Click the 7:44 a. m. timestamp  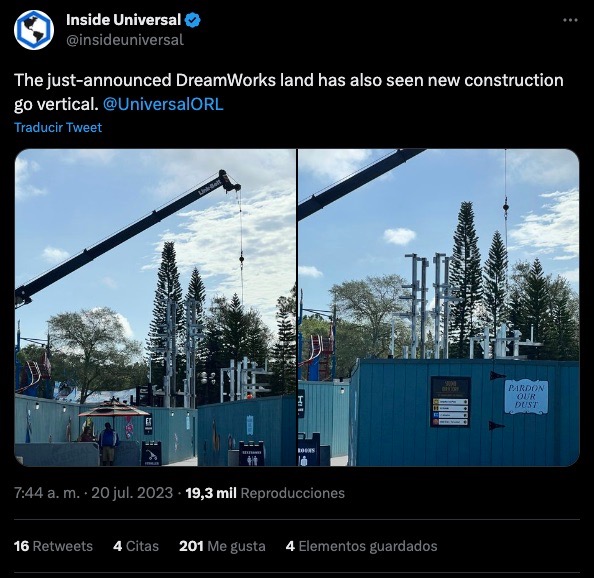click(x=47, y=493)
